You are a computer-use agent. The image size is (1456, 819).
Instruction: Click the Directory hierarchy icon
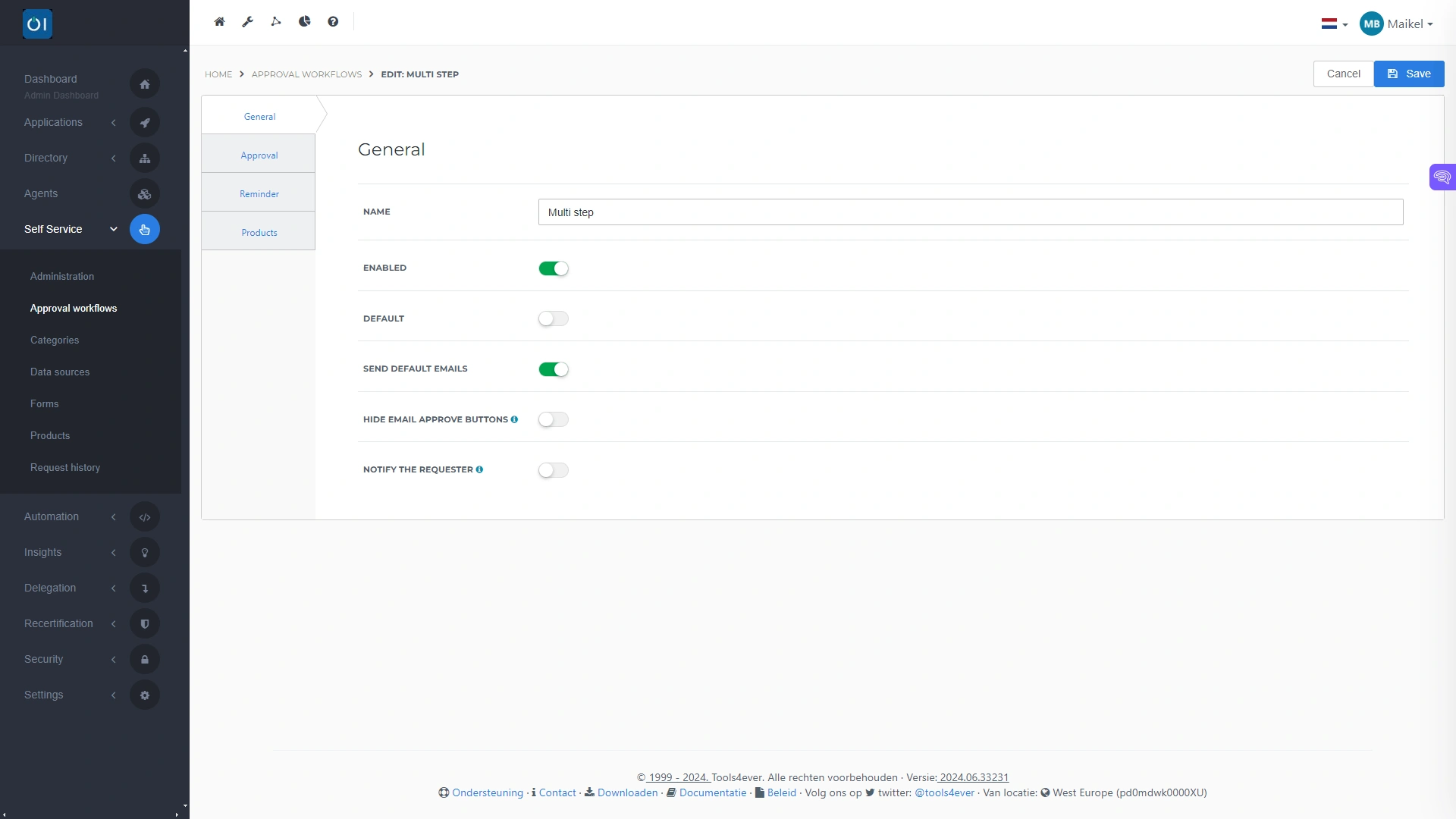click(145, 158)
